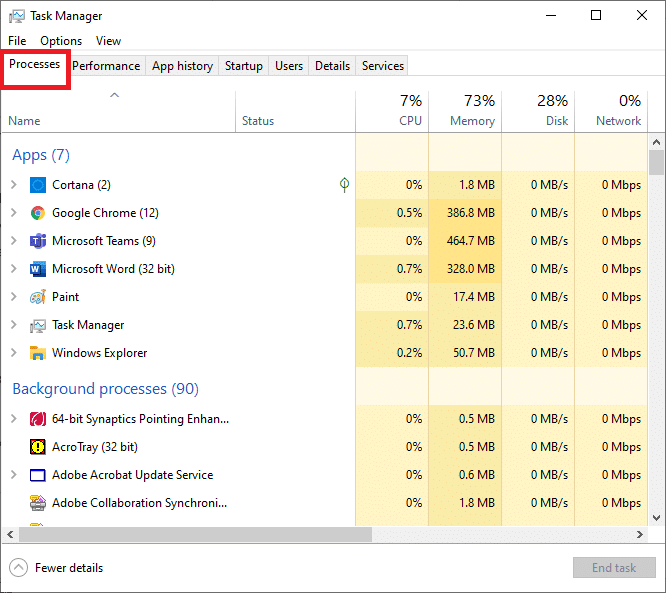Click the Microsoft Word process icon
The height and width of the screenshot is (593, 666).
pyautogui.click(x=38, y=269)
